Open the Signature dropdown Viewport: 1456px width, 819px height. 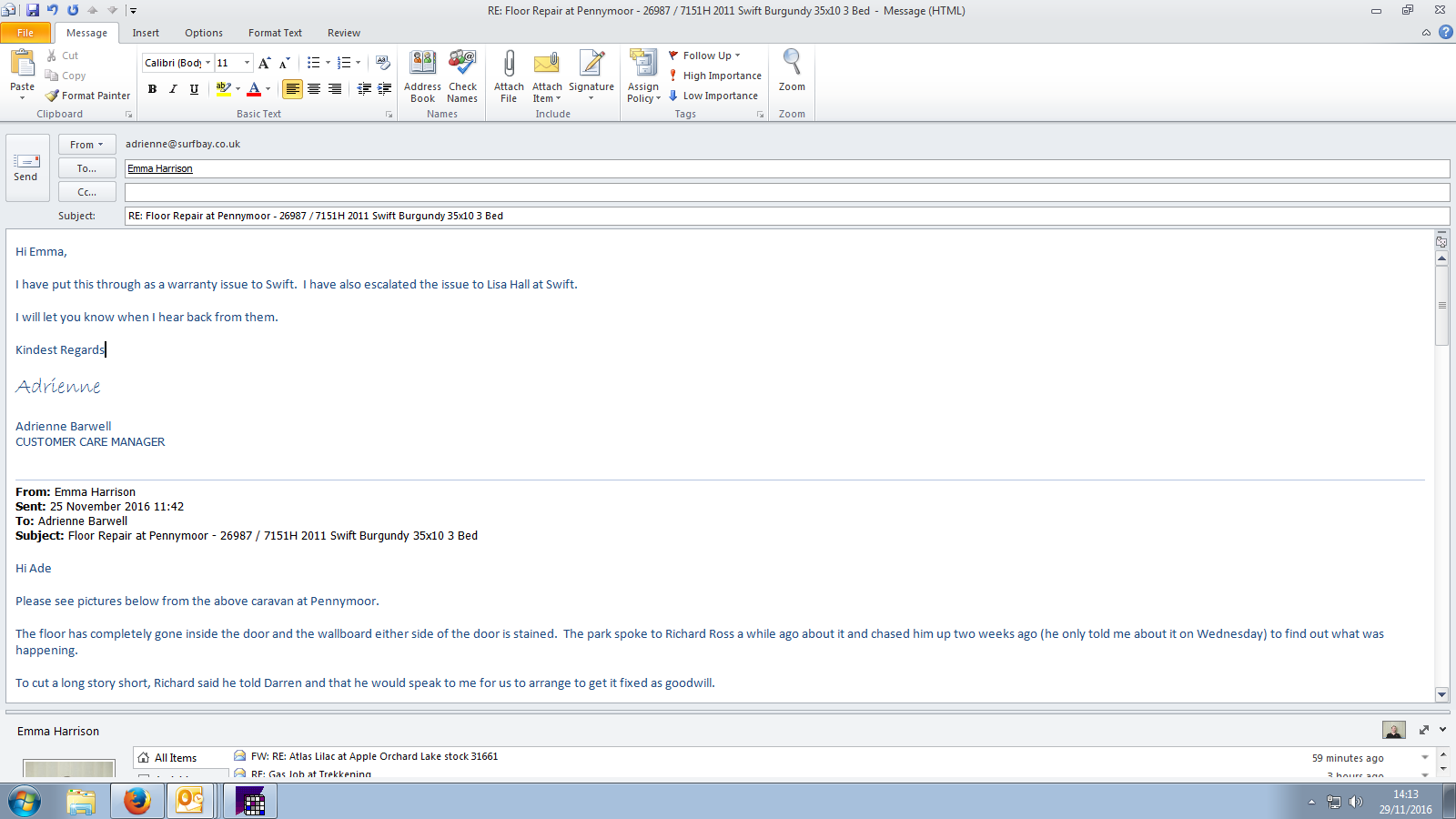coord(591,76)
